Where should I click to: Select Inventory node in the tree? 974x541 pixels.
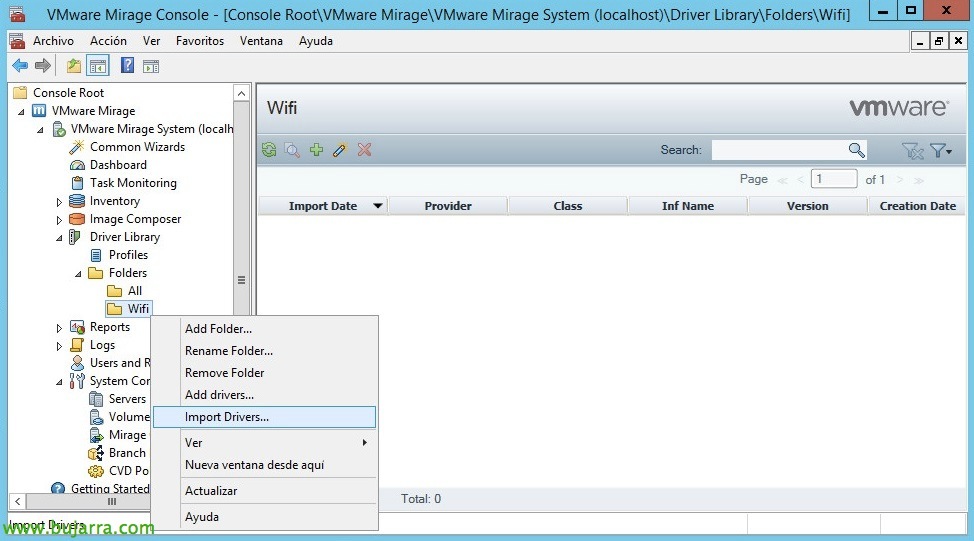(114, 201)
